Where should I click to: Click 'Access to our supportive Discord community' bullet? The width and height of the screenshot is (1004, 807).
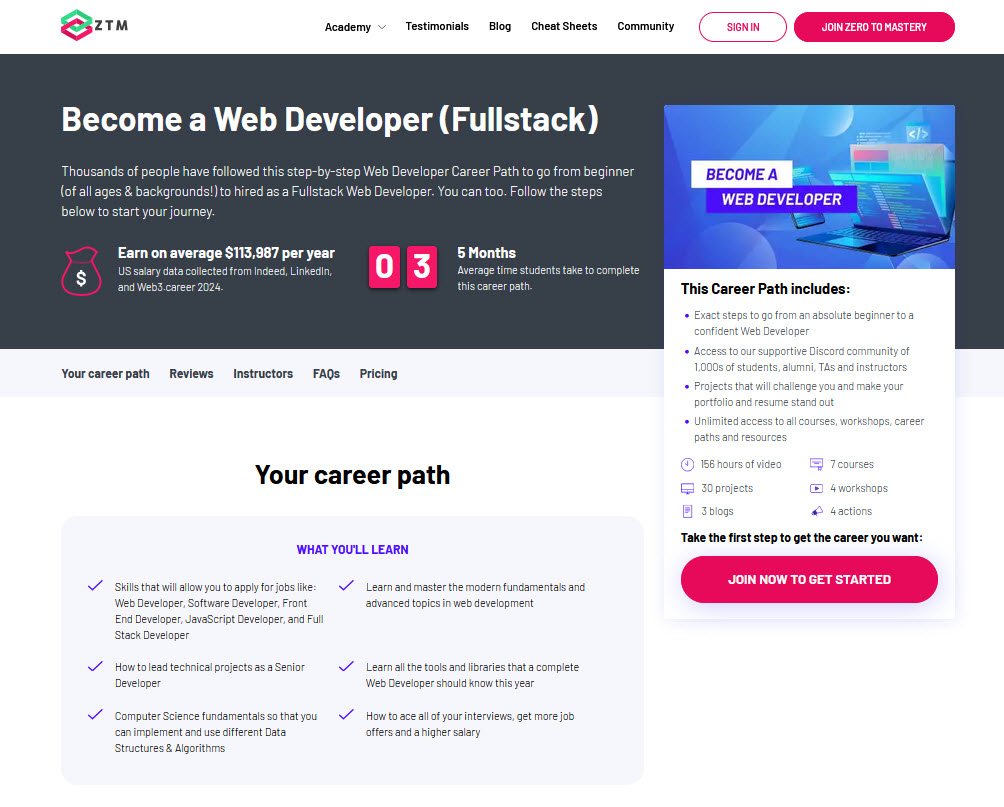click(x=802, y=359)
